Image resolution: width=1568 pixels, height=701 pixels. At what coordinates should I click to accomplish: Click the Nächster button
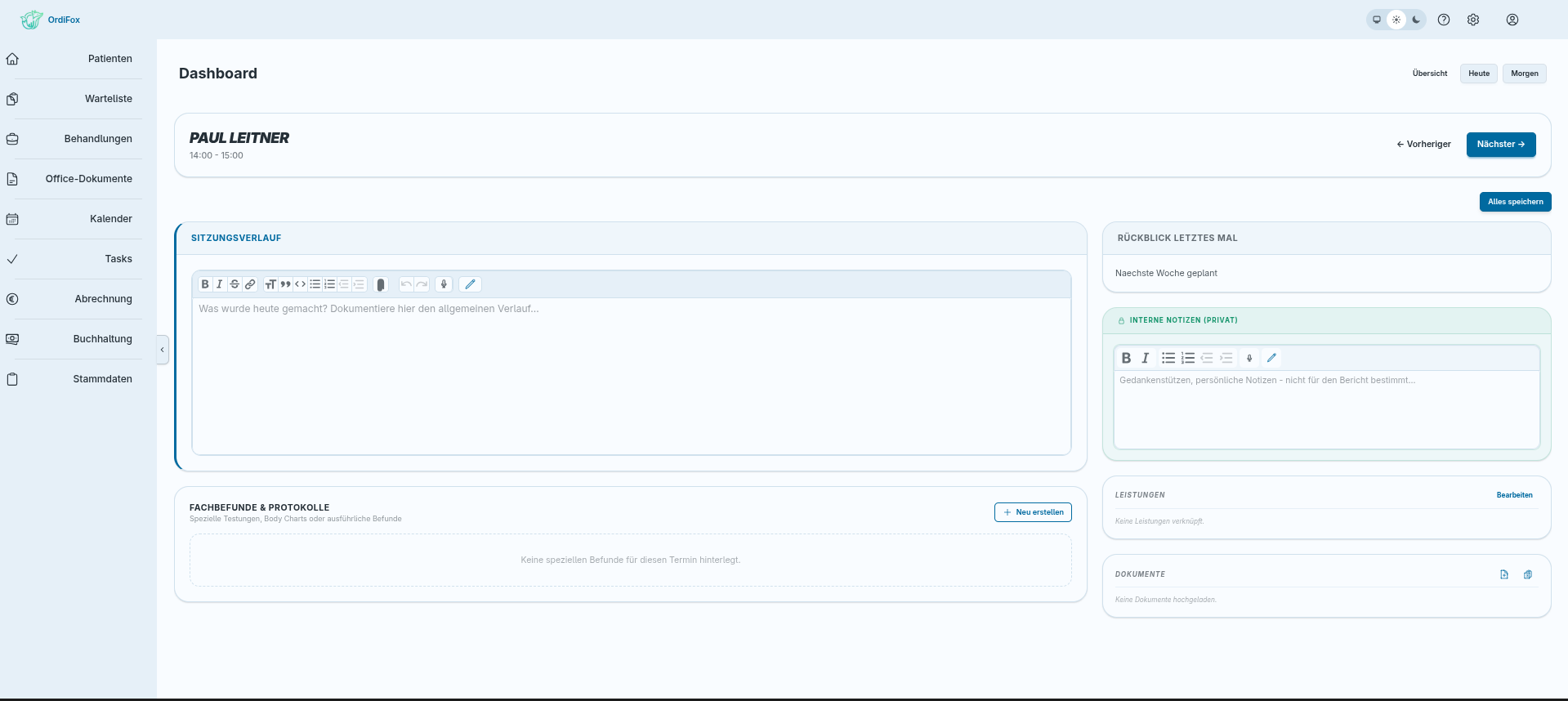pyautogui.click(x=1501, y=145)
